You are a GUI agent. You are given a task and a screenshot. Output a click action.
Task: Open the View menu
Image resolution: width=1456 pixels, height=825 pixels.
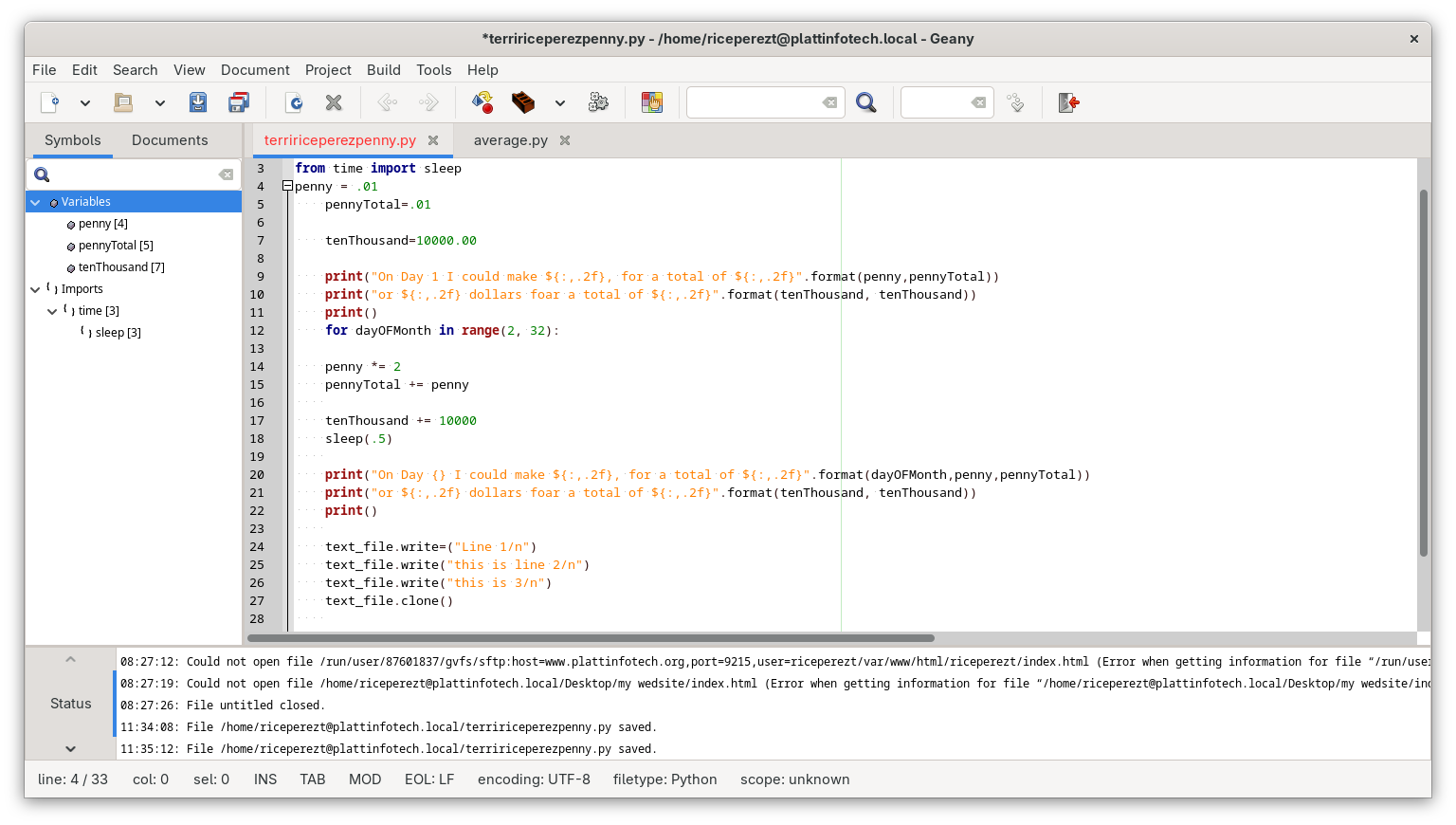(190, 70)
